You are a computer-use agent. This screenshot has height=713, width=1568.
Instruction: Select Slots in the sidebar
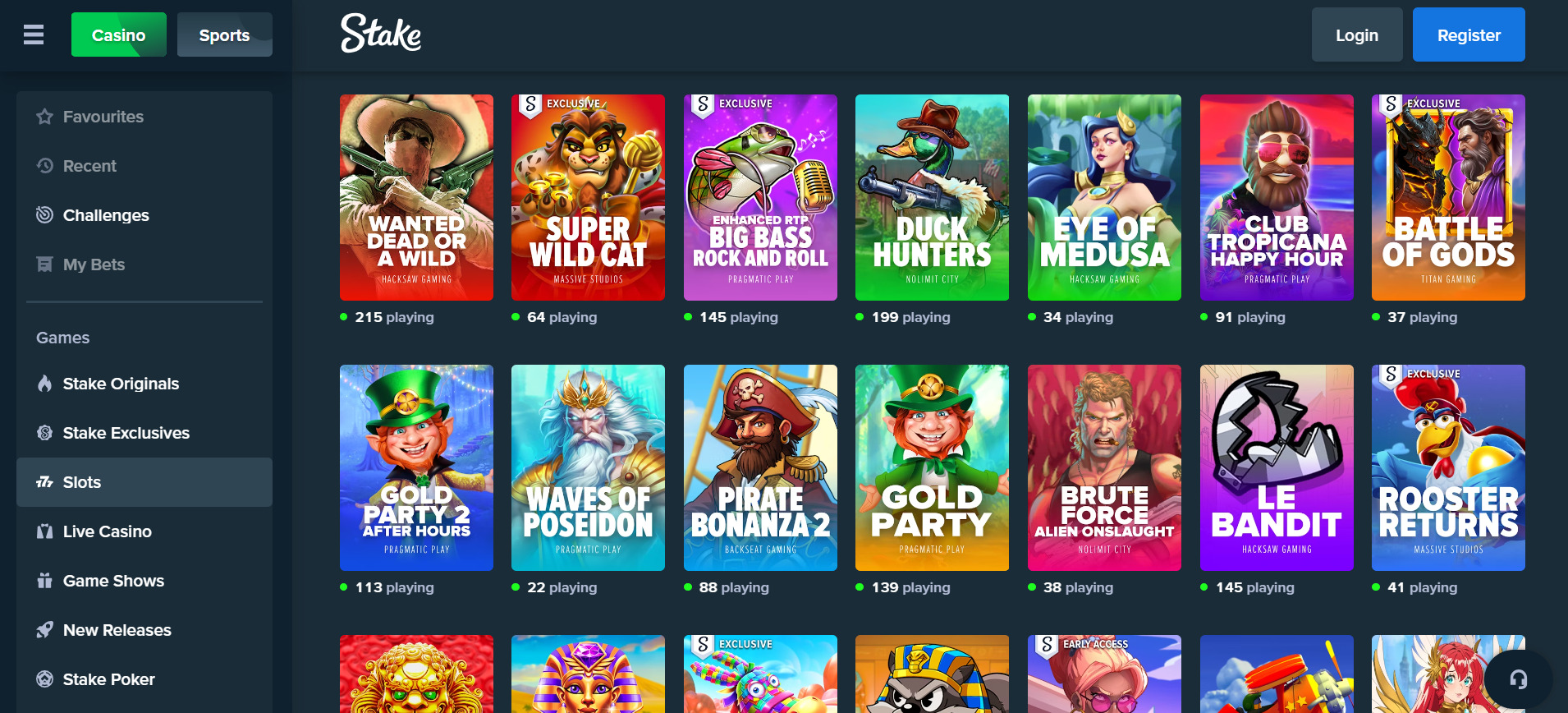[x=144, y=482]
